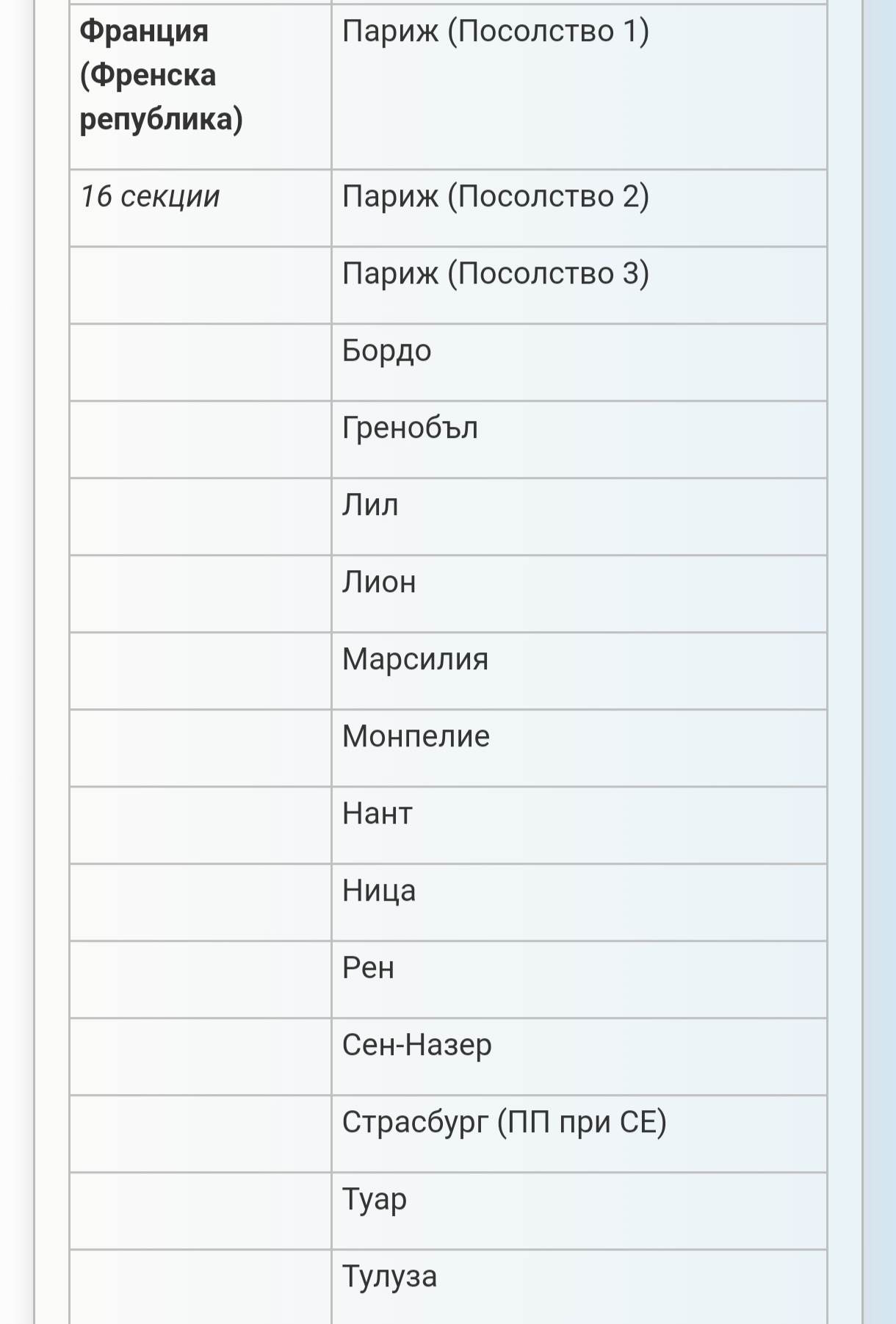Image resolution: width=896 pixels, height=1324 pixels.
Task: Tap the 16 секции label
Action: pyautogui.click(x=150, y=196)
